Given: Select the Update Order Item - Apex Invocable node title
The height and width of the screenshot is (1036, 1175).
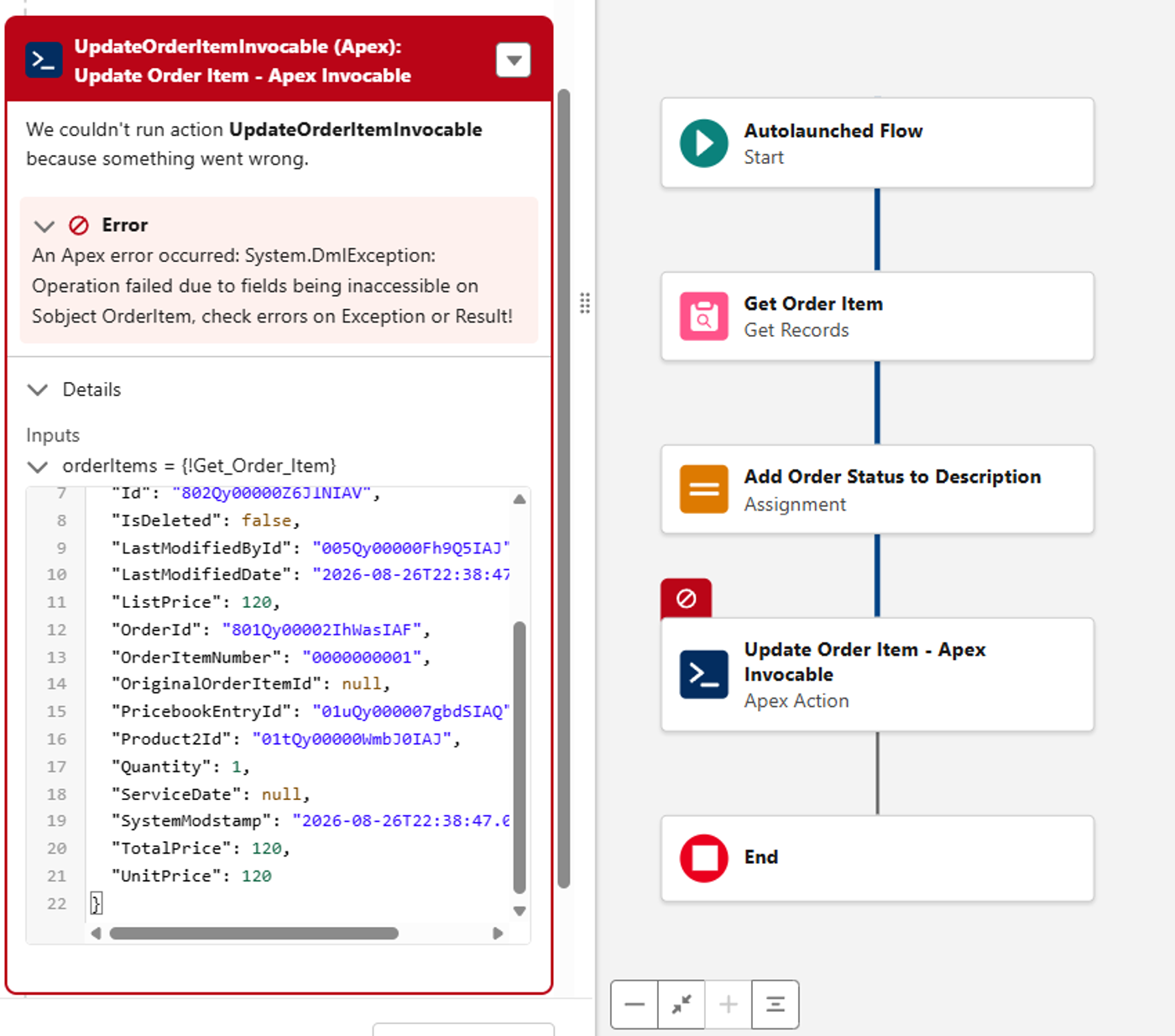Looking at the screenshot, I should pyautogui.click(x=864, y=662).
